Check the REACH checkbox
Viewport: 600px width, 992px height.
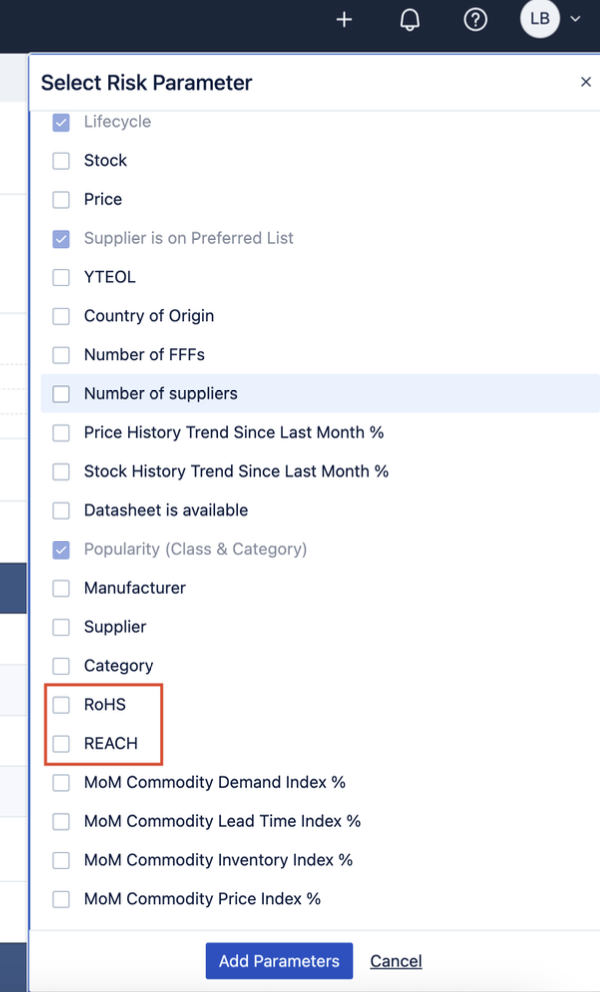(61, 744)
